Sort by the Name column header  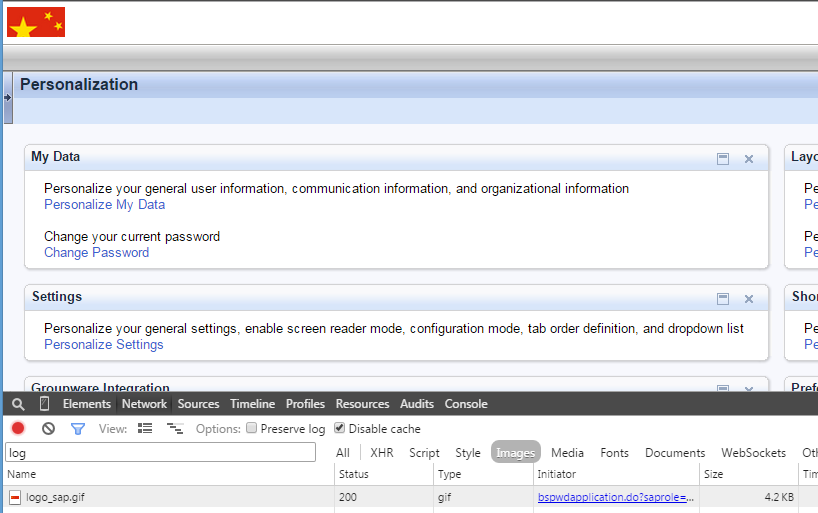pos(169,474)
